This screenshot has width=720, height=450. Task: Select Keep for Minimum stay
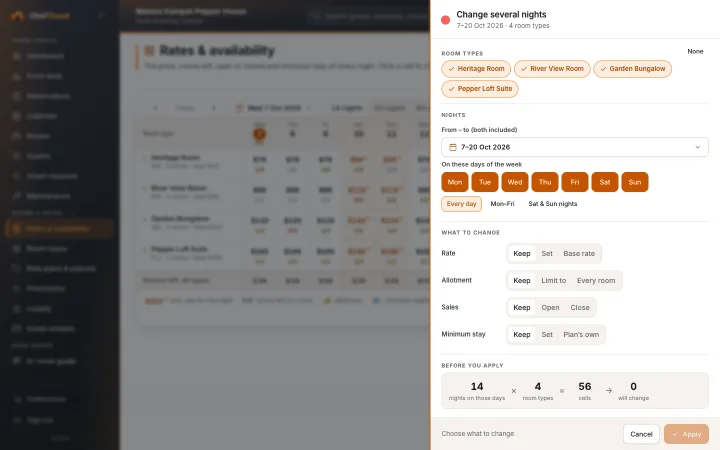tap(522, 335)
